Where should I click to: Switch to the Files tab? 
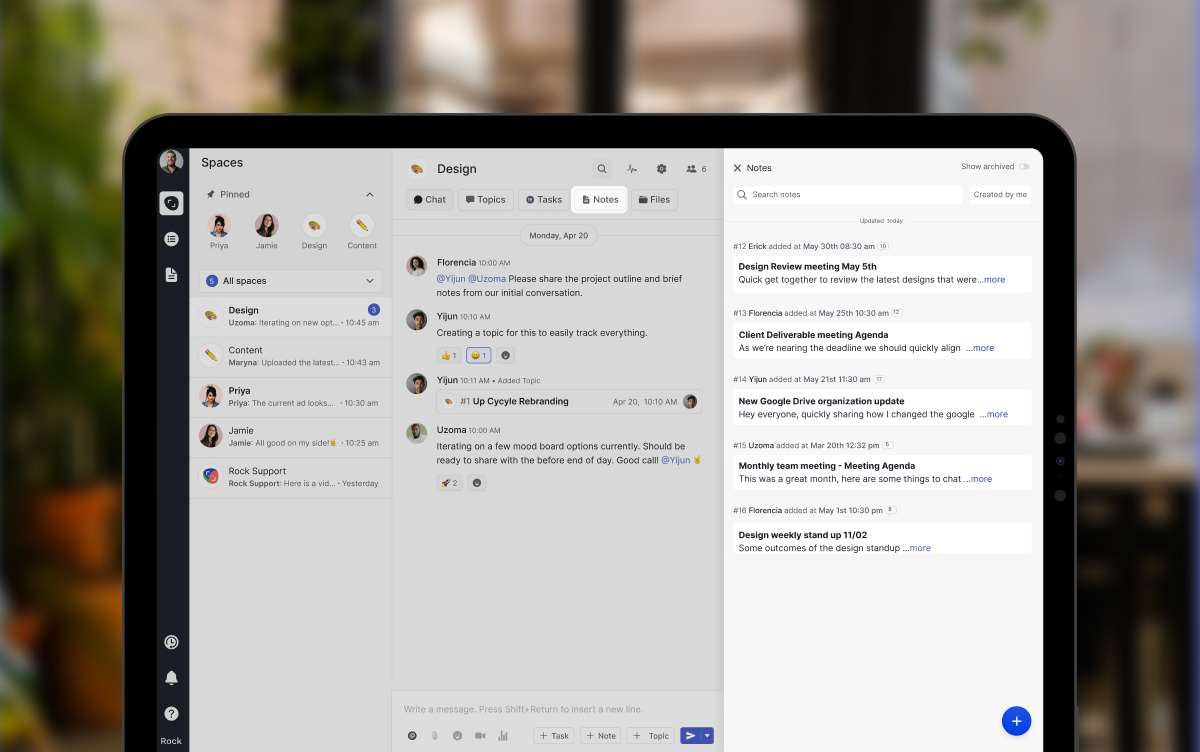(x=654, y=199)
